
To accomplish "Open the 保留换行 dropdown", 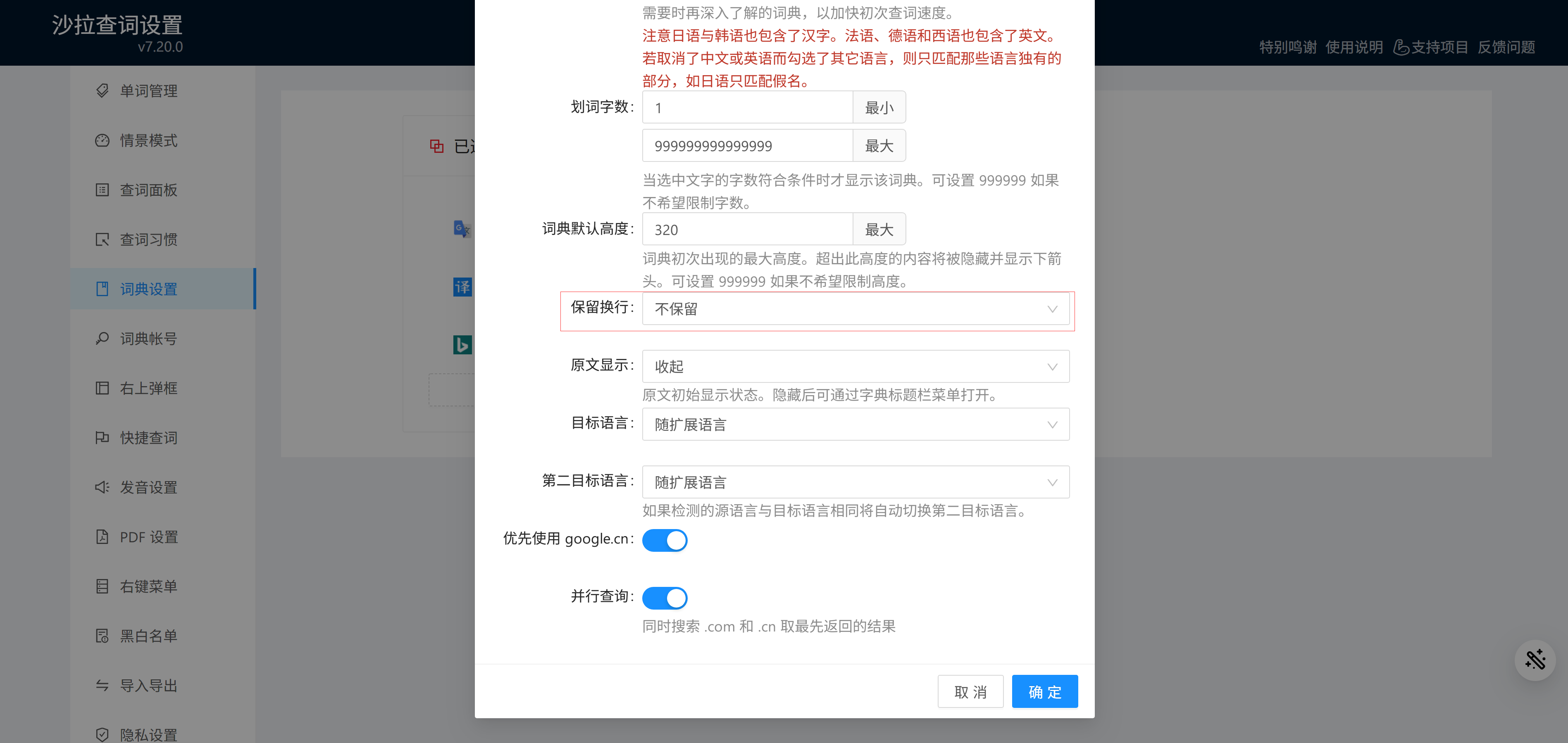I will pyautogui.click(x=855, y=309).
